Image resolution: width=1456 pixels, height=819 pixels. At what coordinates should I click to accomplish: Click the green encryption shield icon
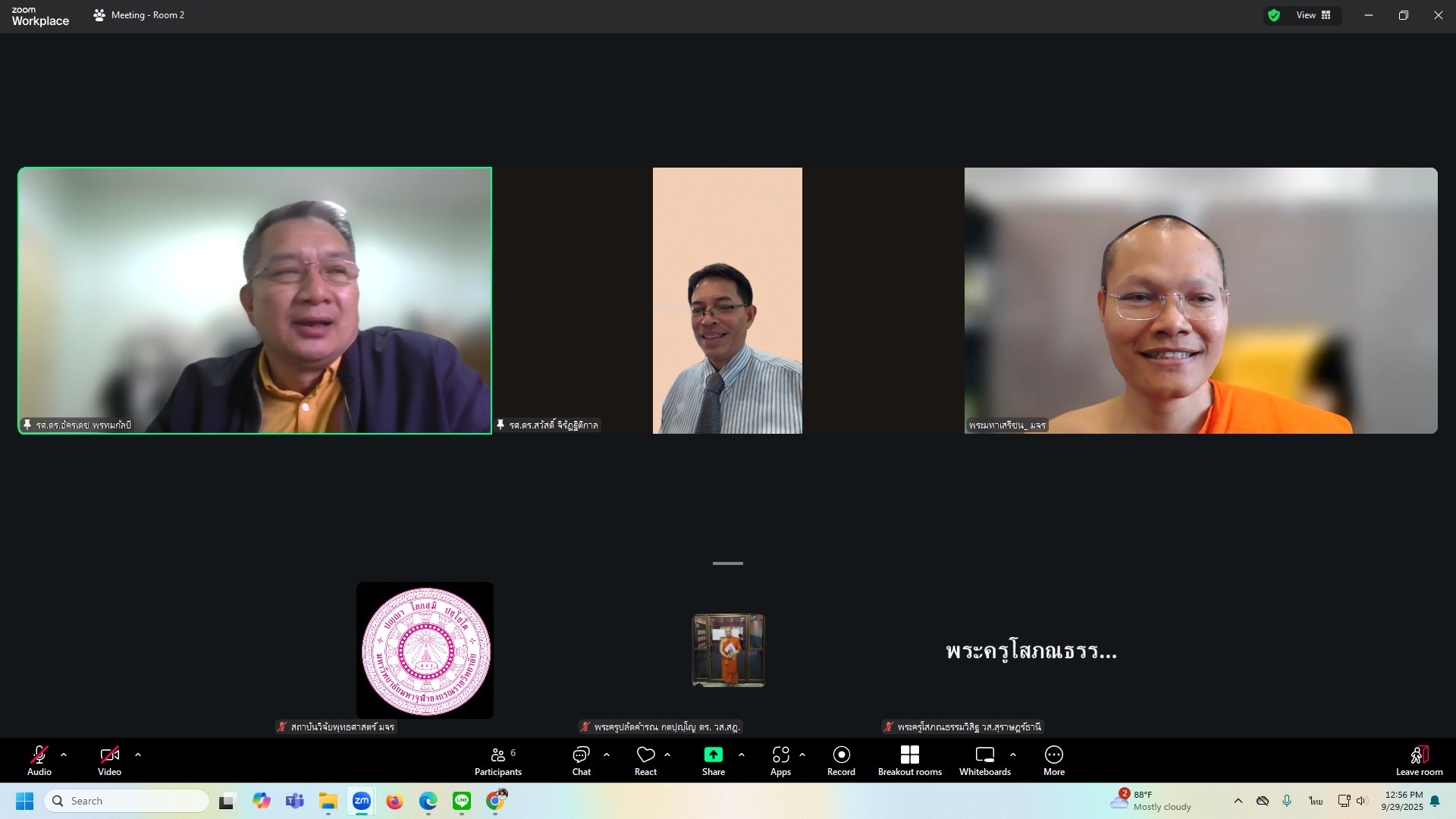1274,15
